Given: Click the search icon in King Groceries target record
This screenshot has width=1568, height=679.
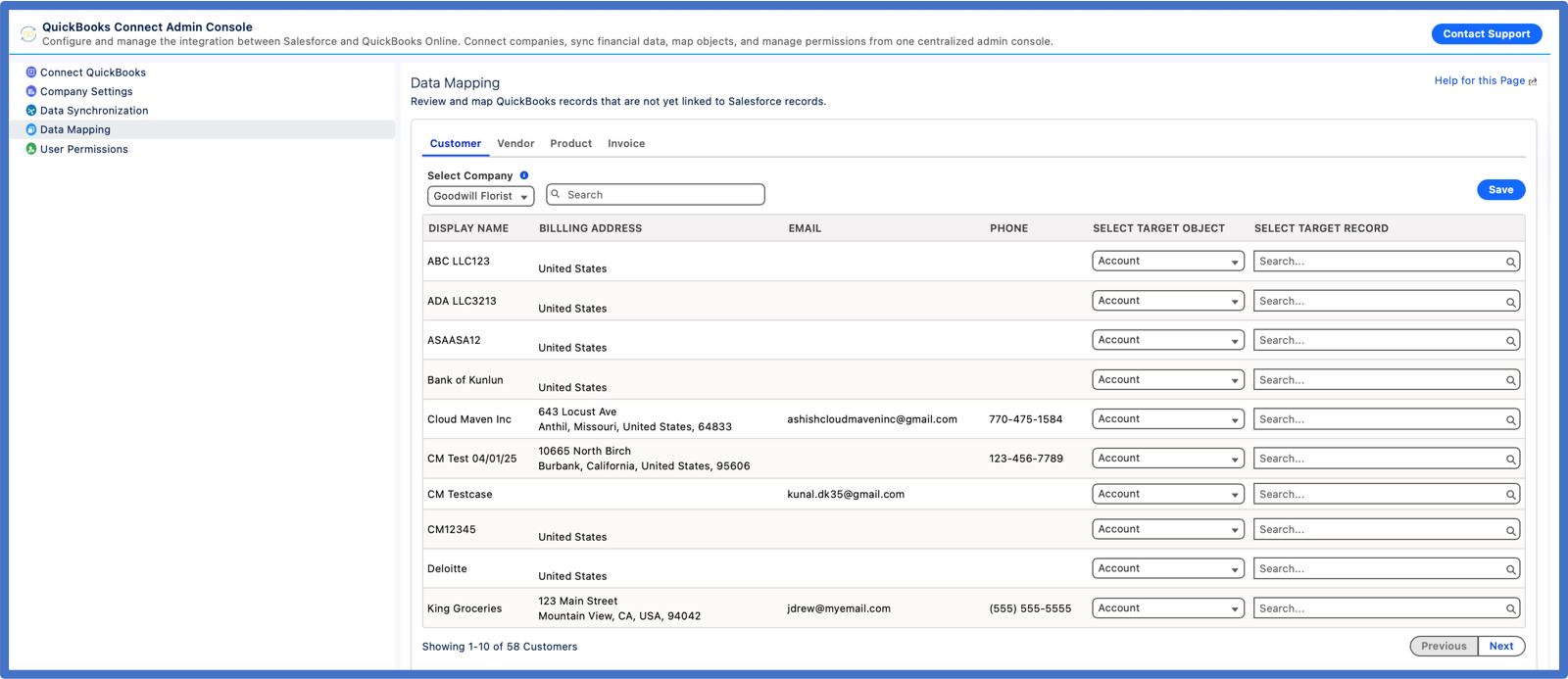Looking at the screenshot, I should tap(1511, 608).
